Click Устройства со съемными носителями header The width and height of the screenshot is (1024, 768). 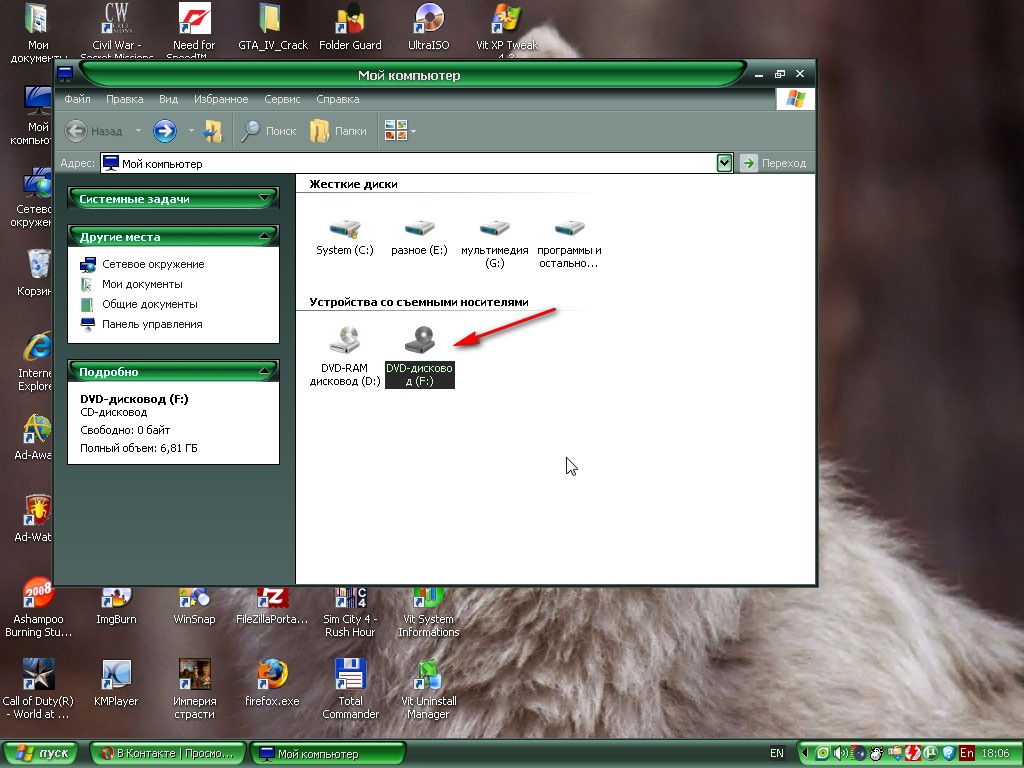419,302
